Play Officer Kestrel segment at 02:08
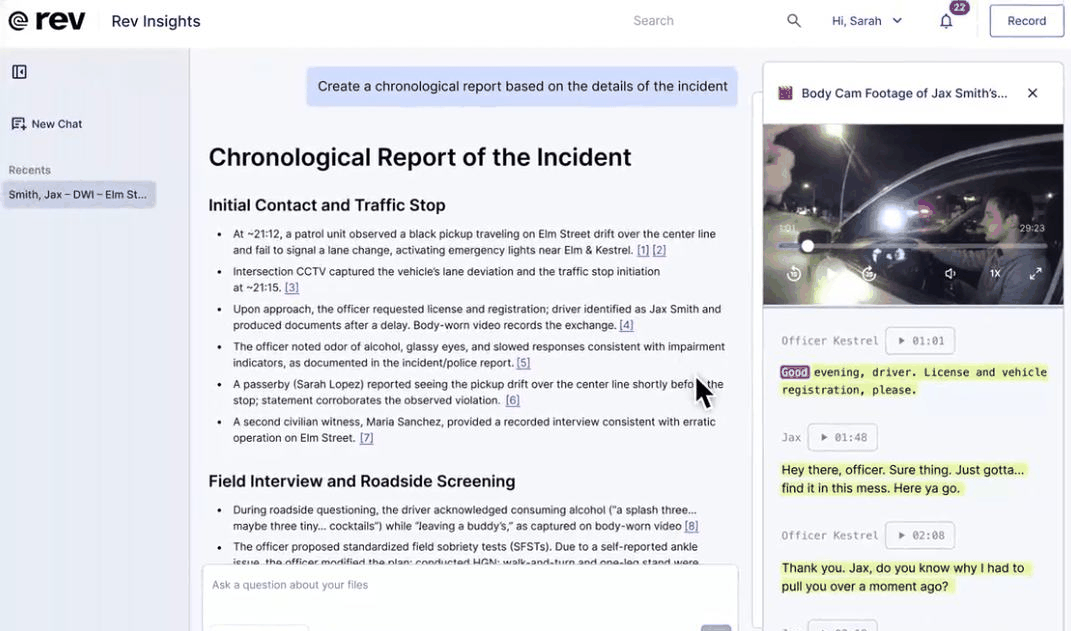Viewport: 1071px width, 631px height. click(920, 535)
